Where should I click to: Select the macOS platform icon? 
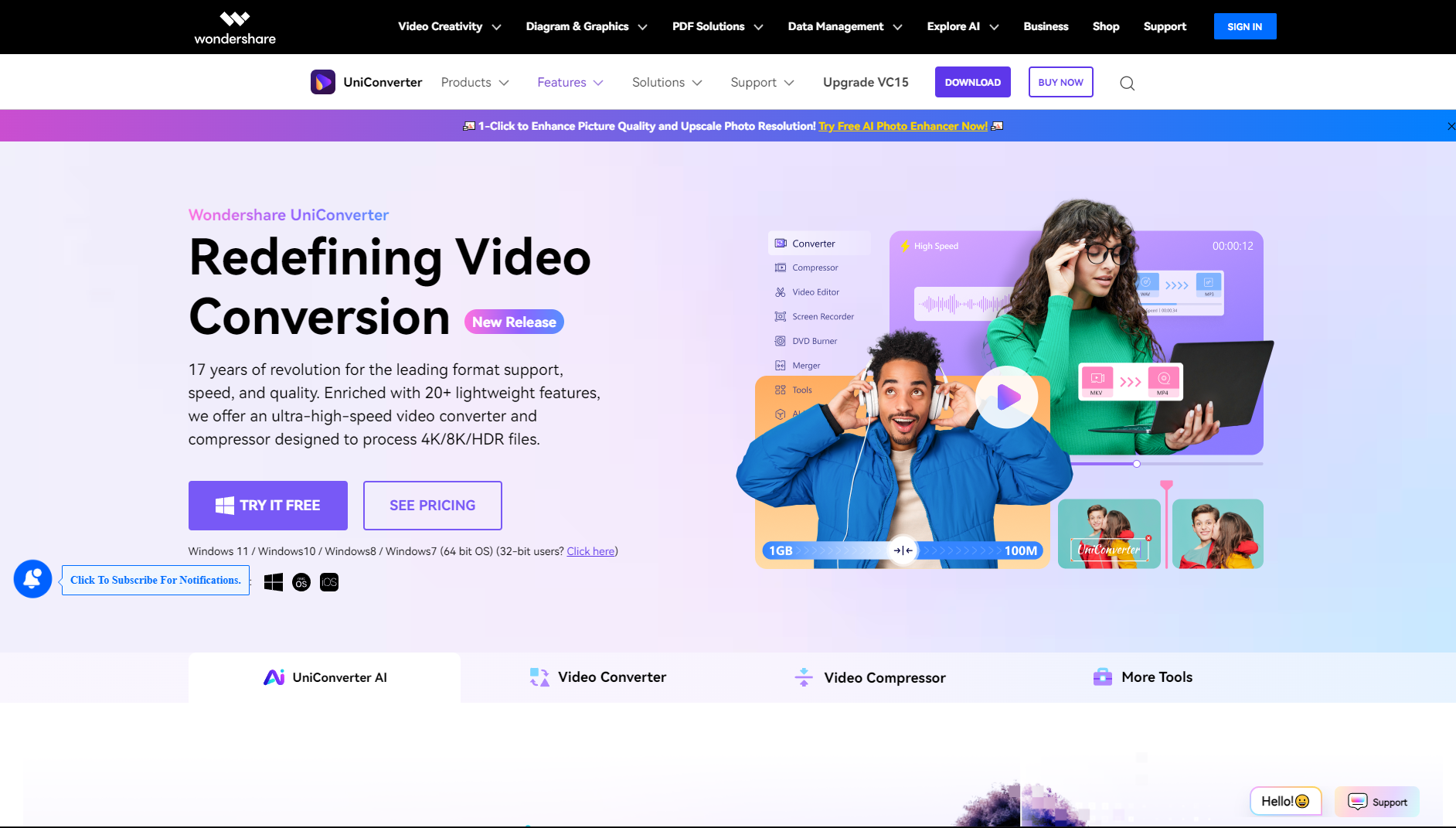pyautogui.click(x=301, y=582)
